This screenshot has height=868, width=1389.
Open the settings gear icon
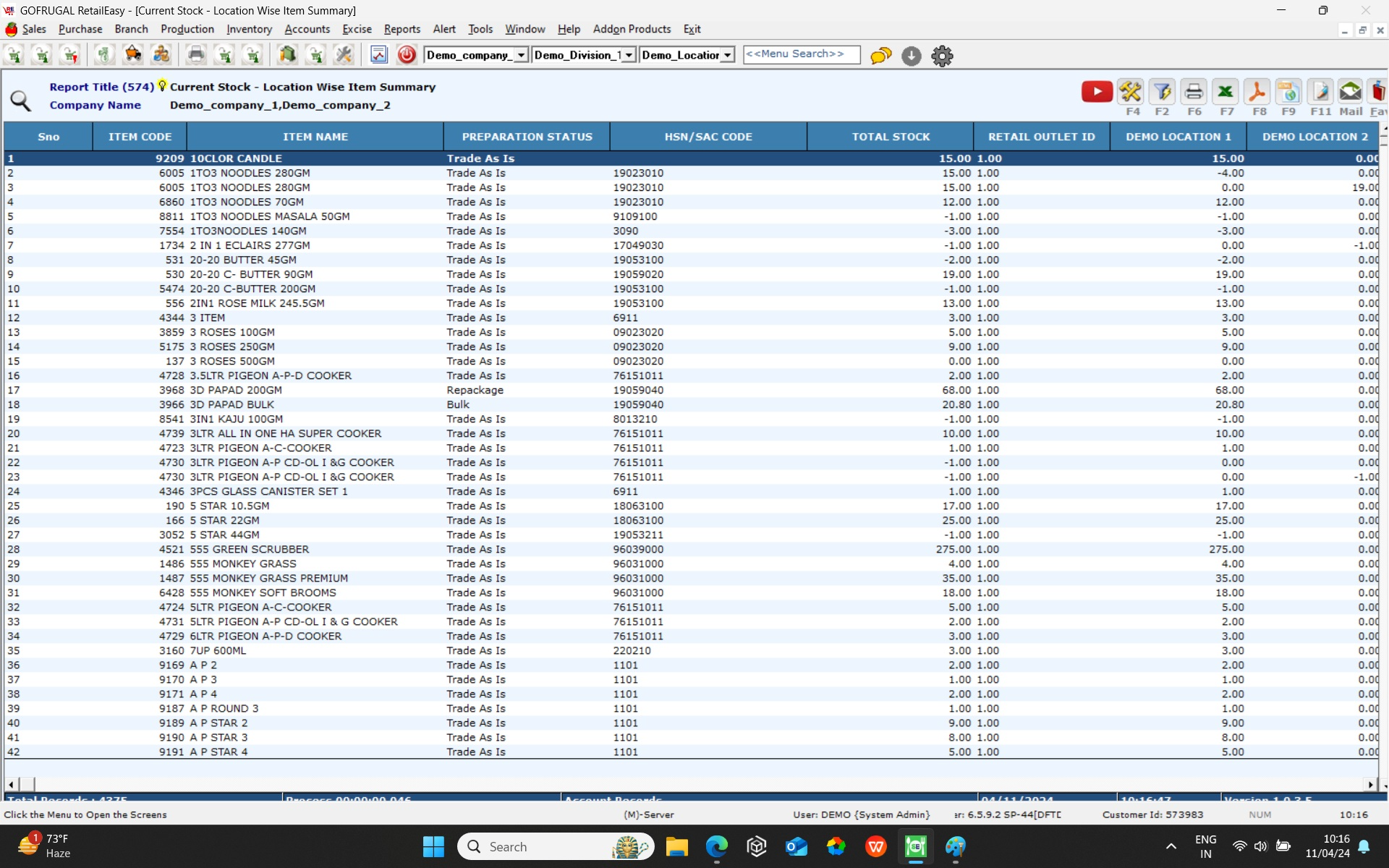[942, 56]
